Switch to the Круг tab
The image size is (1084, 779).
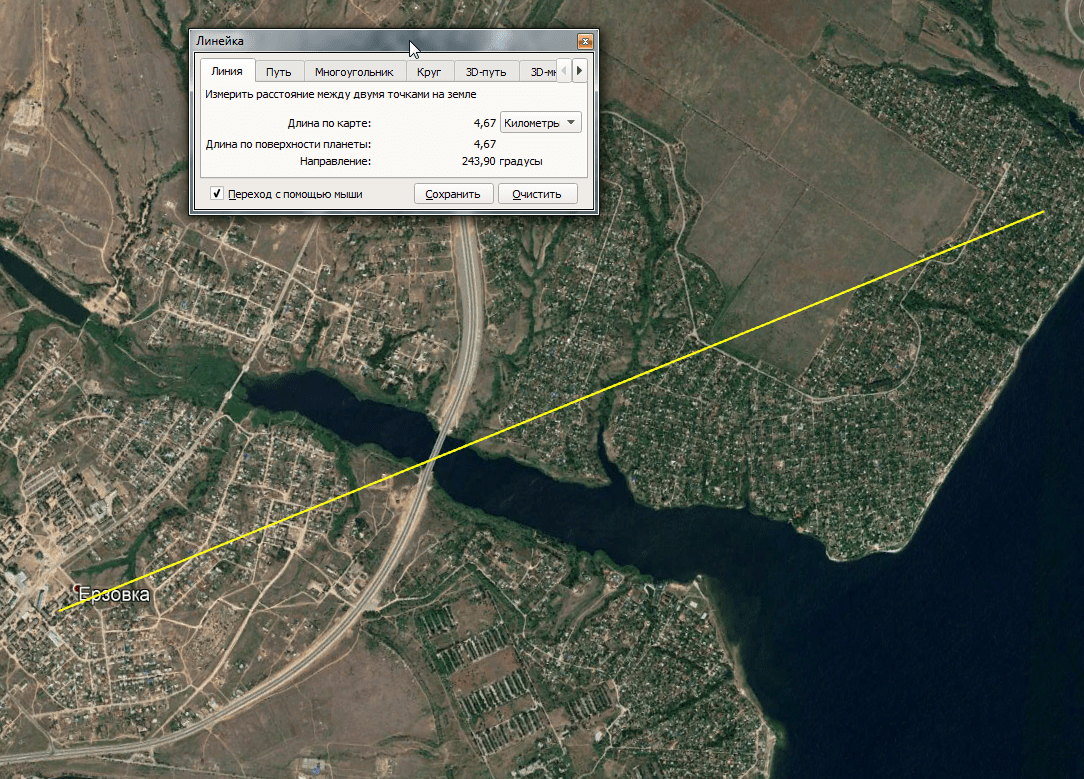(429, 72)
